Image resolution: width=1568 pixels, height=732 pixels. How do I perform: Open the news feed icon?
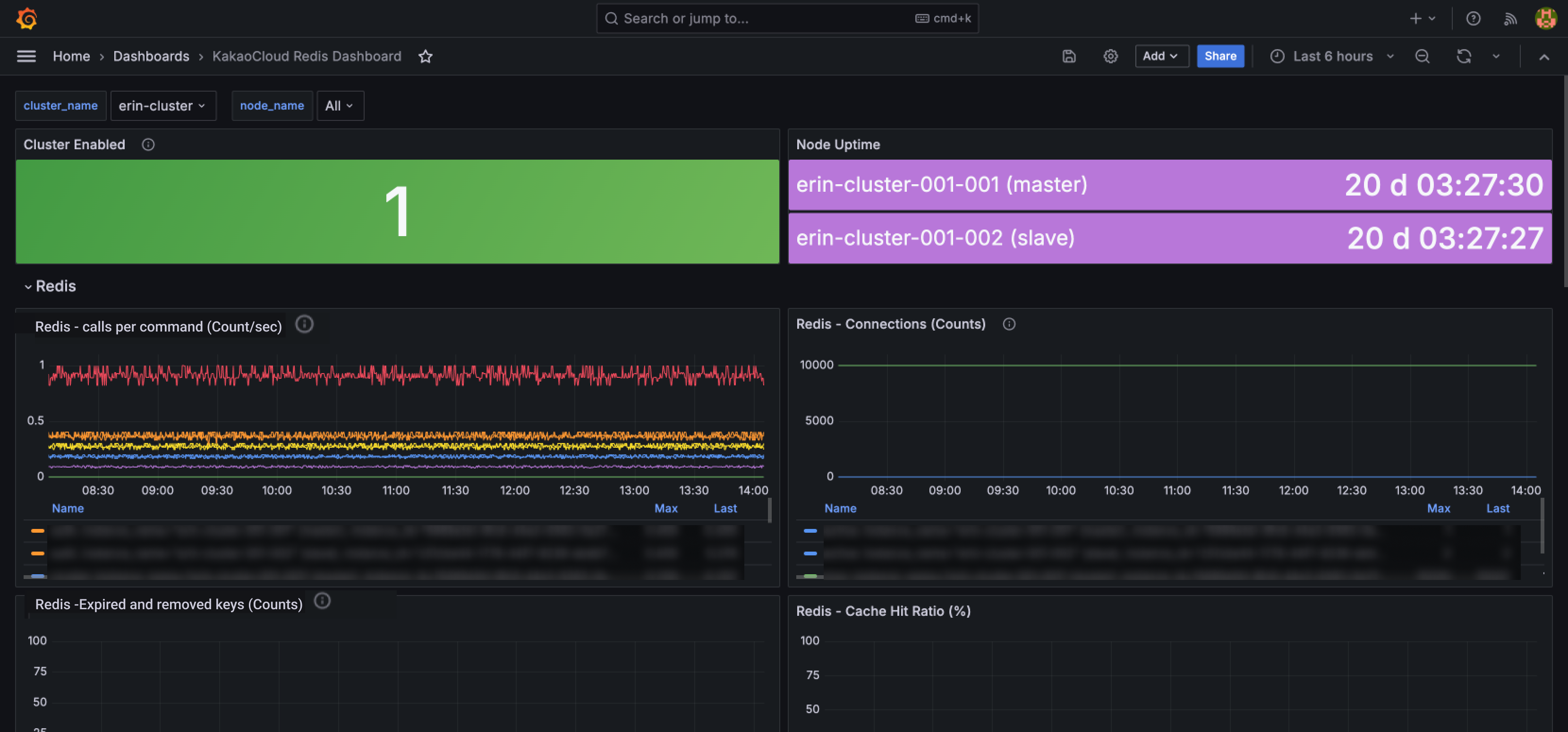coord(1510,18)
